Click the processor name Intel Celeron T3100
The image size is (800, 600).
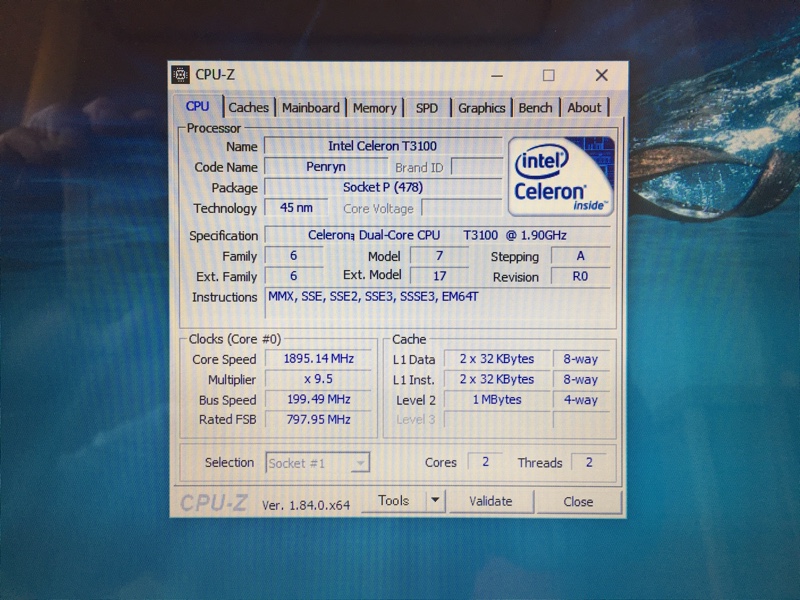point(383,146)
